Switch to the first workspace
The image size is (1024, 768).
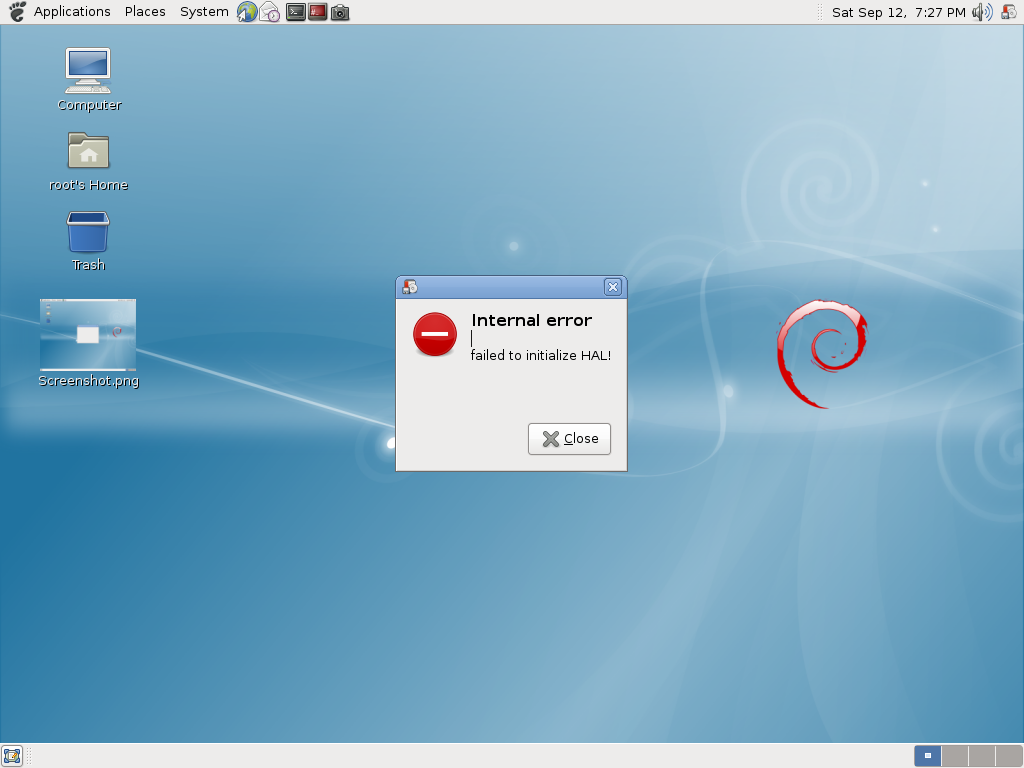click(x=927, y=756)
